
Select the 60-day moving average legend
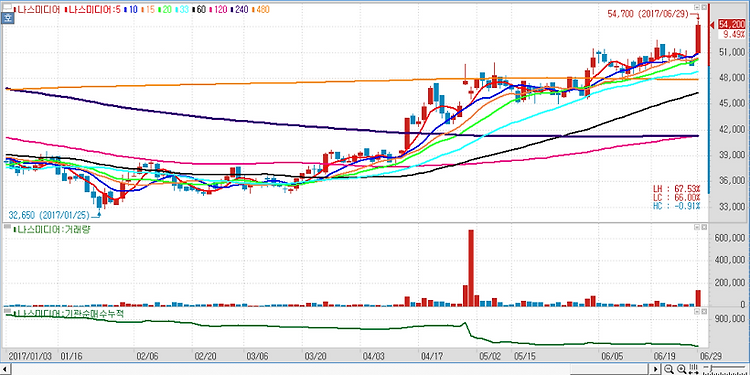199,9
